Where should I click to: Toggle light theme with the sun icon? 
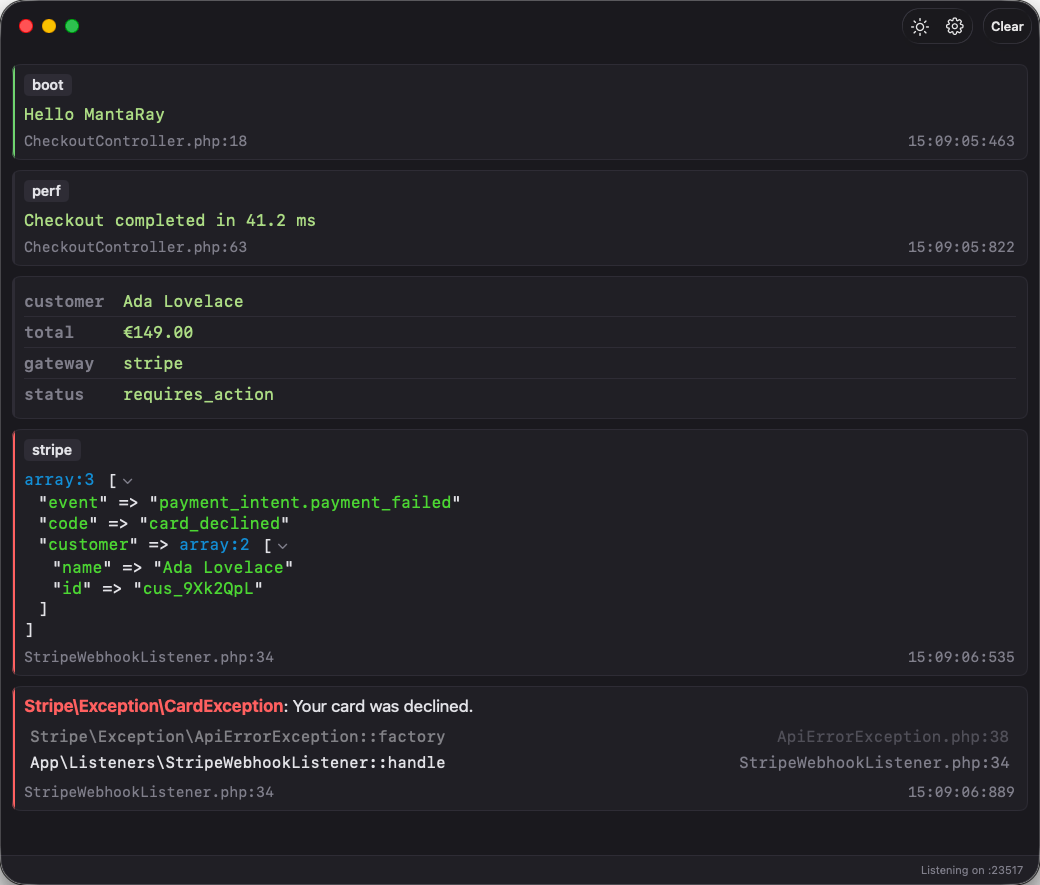pos(919,27)
